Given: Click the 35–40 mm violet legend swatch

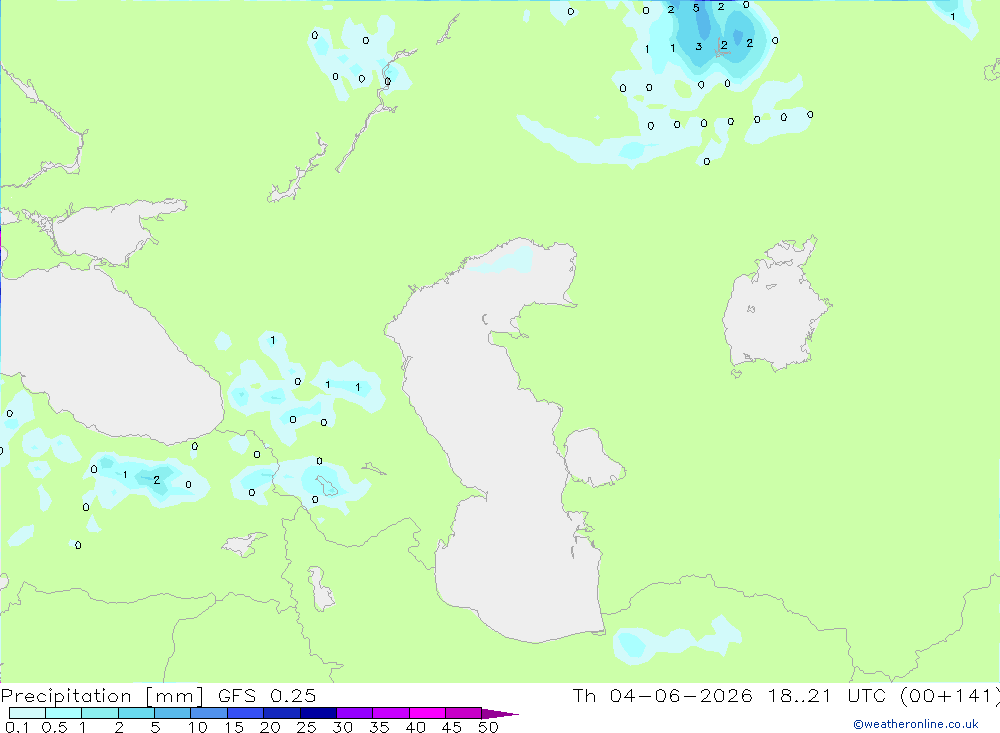Looking at the screenshot, I should (391, 713).
